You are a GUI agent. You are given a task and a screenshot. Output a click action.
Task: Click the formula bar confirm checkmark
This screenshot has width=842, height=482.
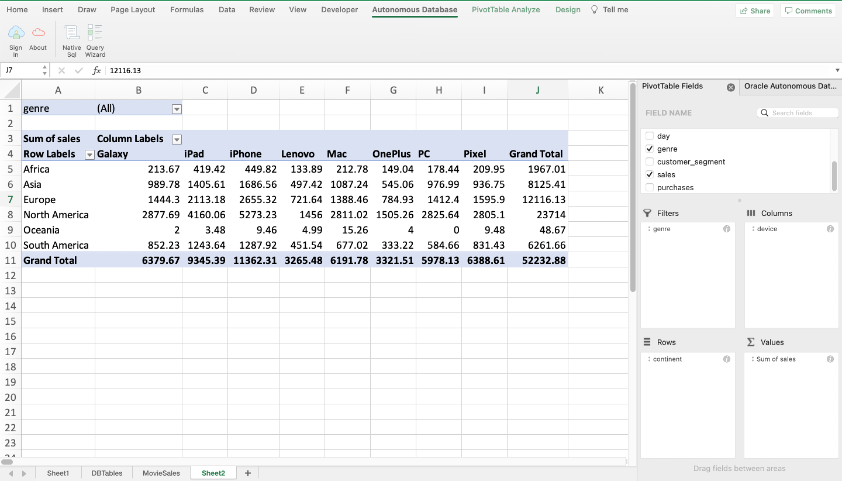pos(79,70)
